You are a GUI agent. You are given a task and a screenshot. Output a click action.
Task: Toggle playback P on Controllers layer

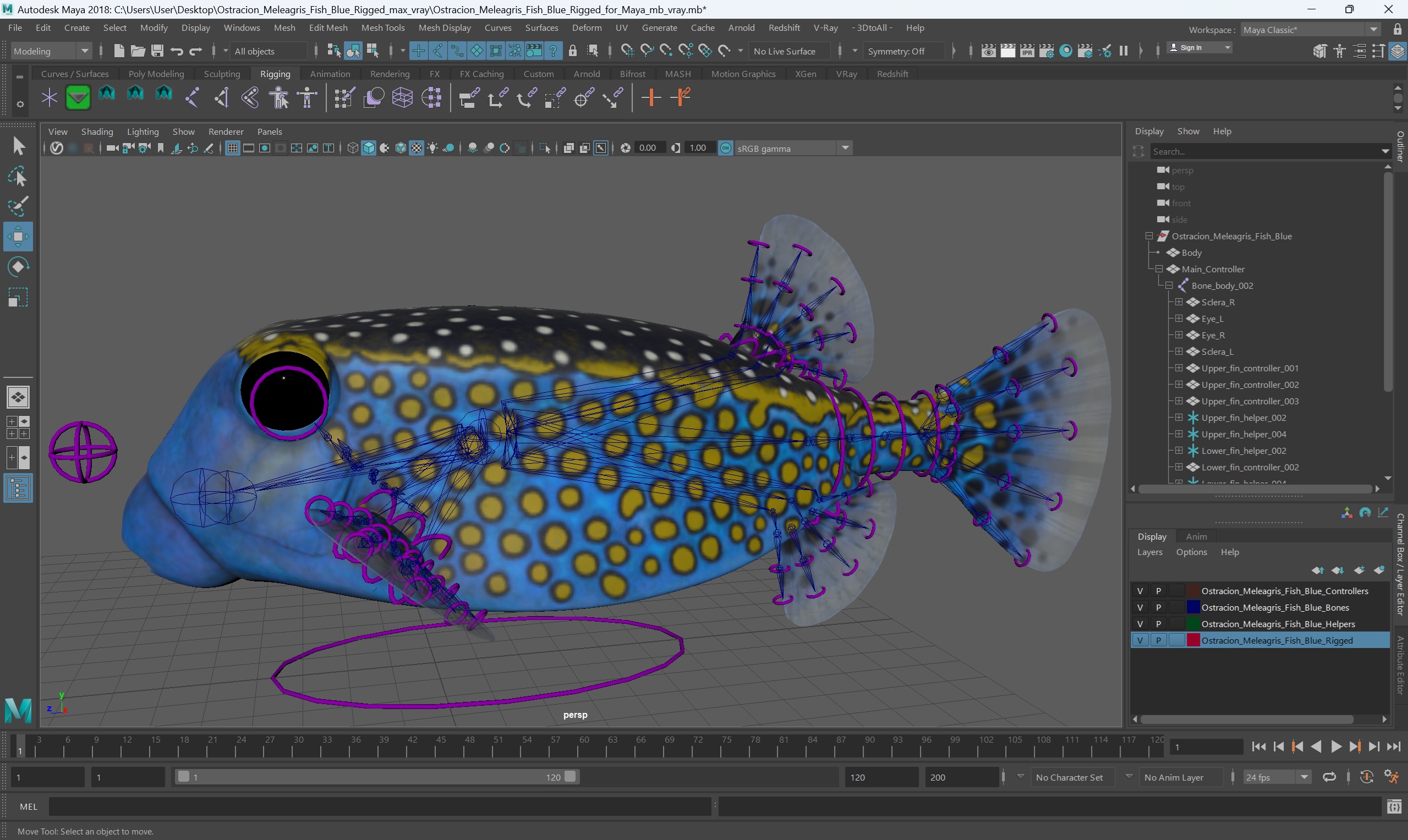tap(1158, 591)
